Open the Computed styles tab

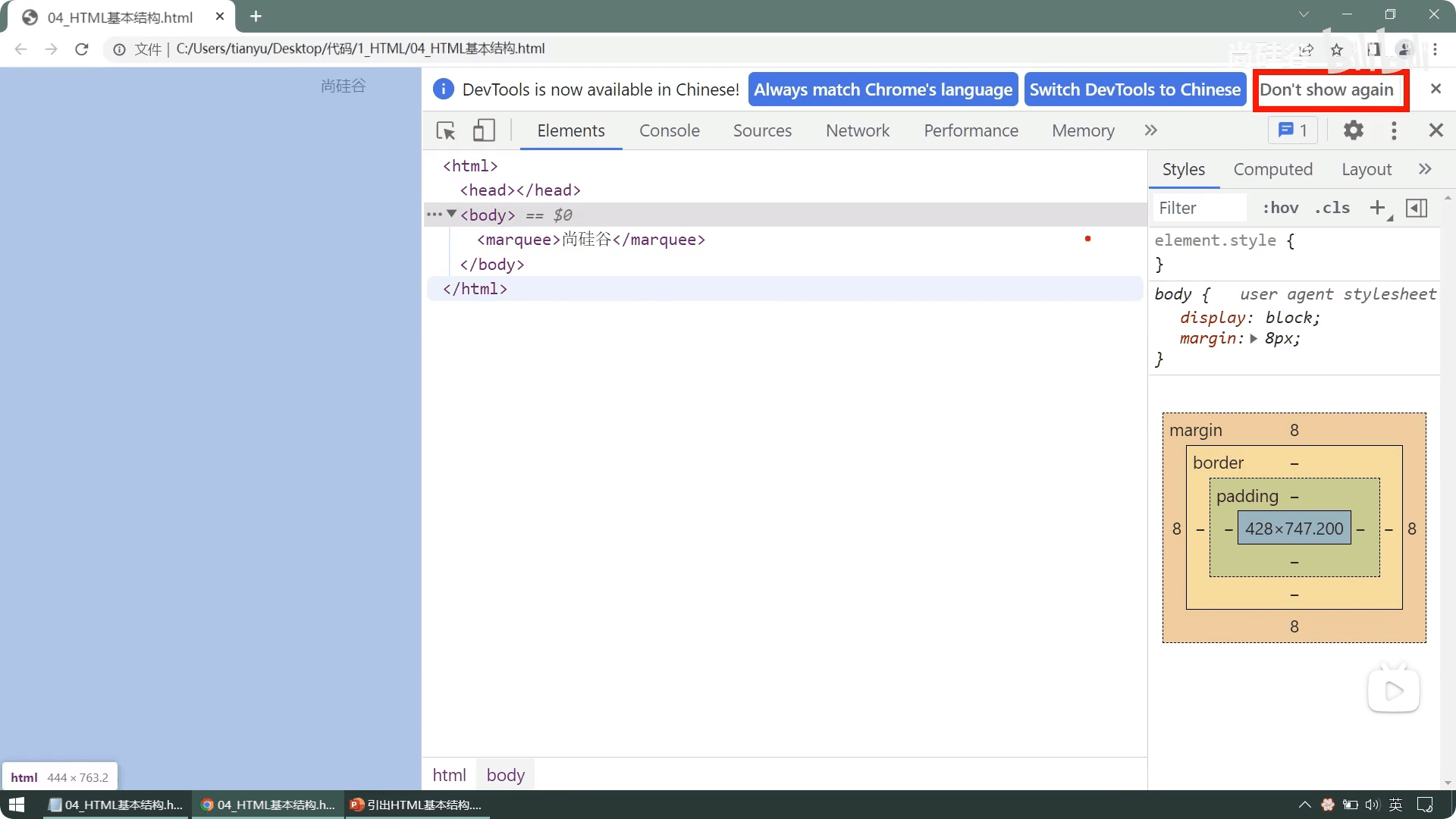click(1272, 169)
